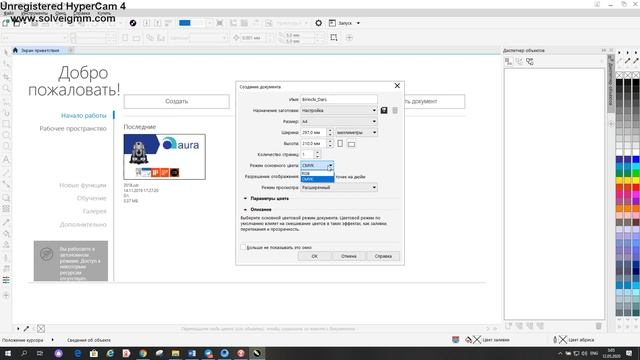Click the no-color X swatch in document palette
The width and height of the screenshot is (640, 360).
pyautogui.click(x=40, y=328)
